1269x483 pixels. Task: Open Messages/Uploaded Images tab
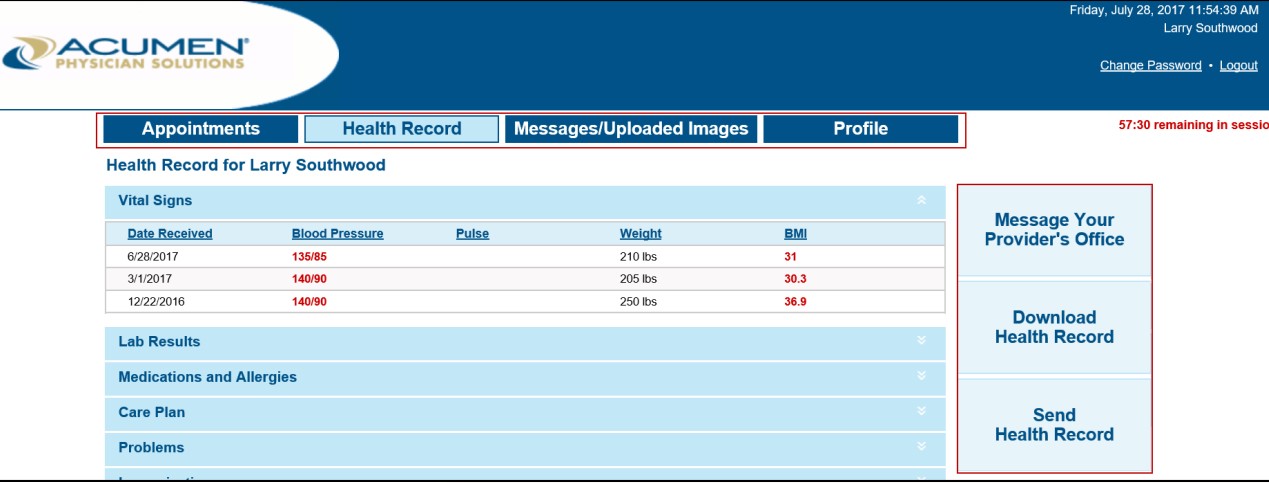631,129
